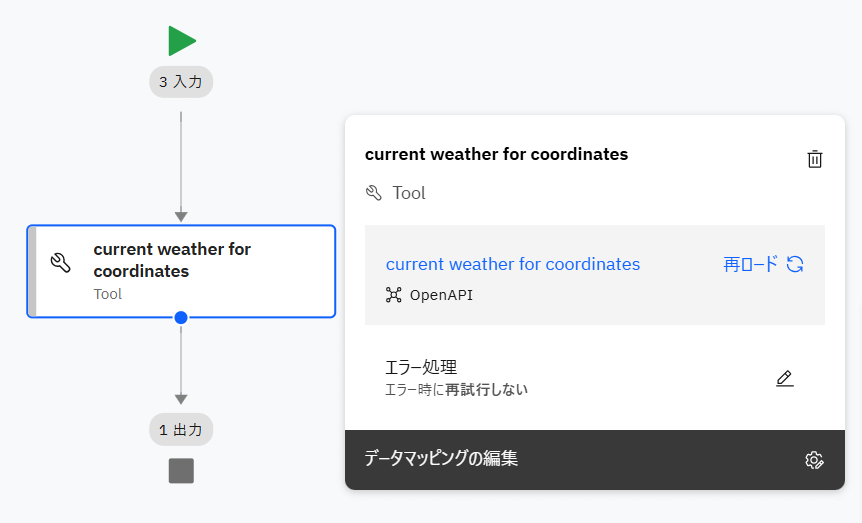
Task: Open the '1 出力' outputs badge
Action: tap(181, 430)
